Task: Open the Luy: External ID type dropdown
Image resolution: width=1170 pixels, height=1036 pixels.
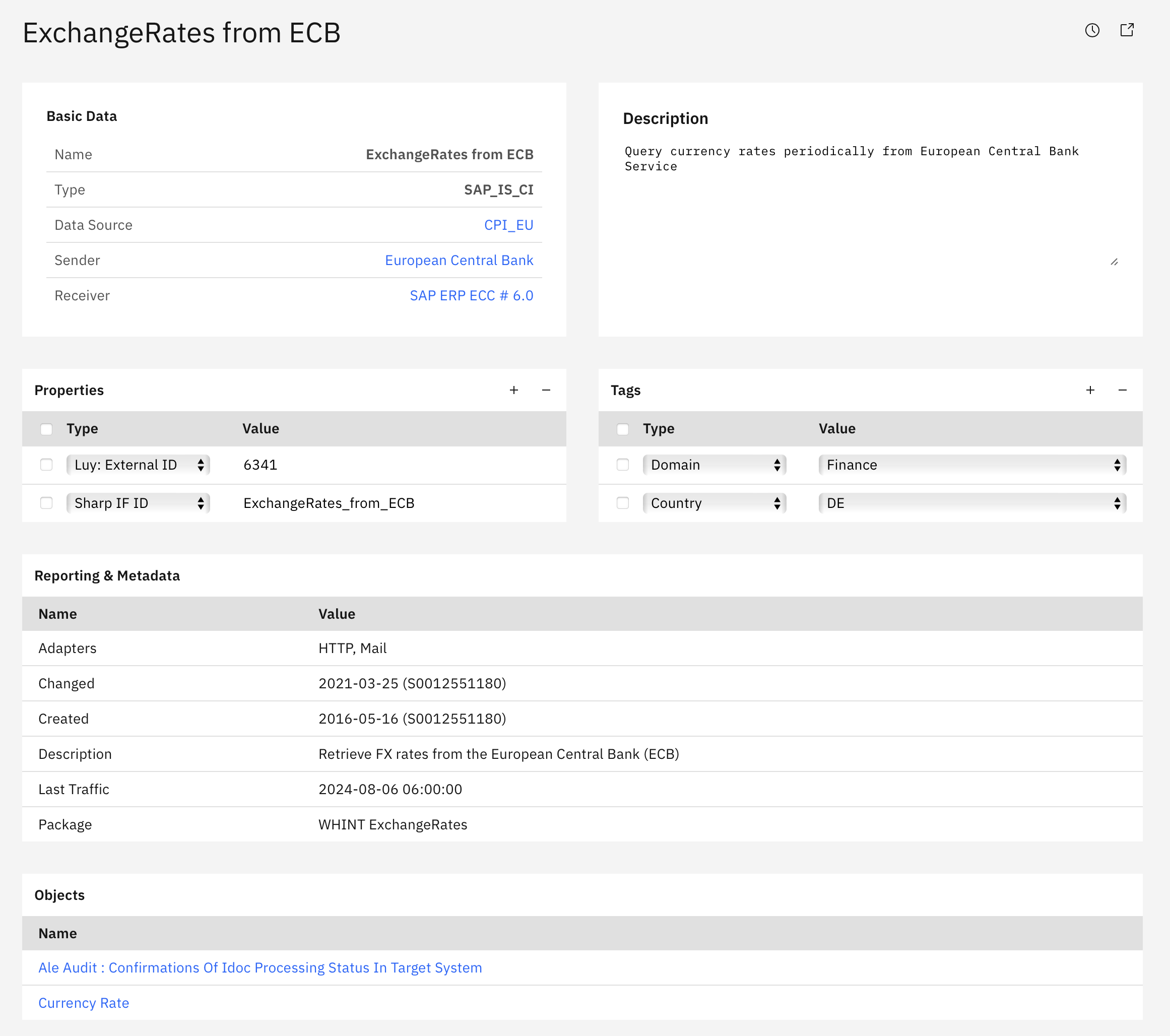Action: point(138,465)
